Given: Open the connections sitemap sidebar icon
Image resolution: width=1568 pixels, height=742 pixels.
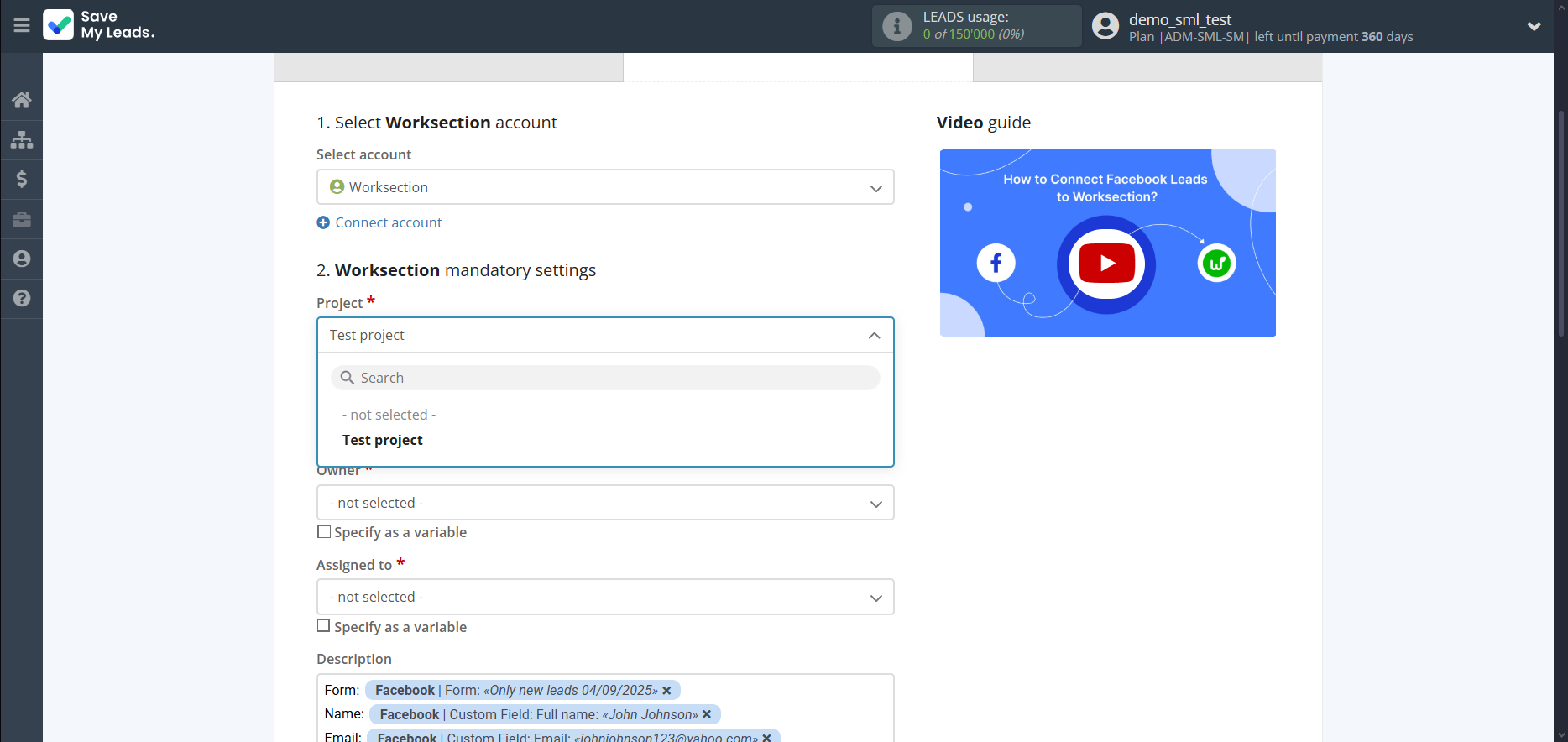Looking at the screenshot, I should pos(22,139).
